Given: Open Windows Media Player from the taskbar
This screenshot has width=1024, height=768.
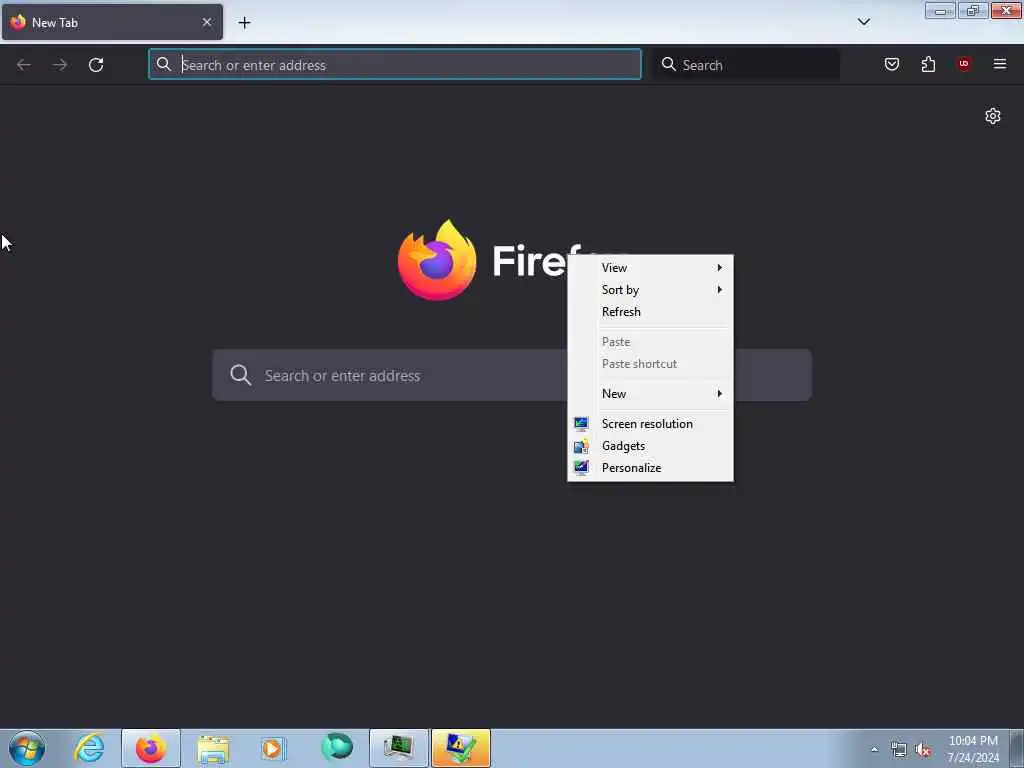Looking at the screenshot, I should [x=273, y=748].
